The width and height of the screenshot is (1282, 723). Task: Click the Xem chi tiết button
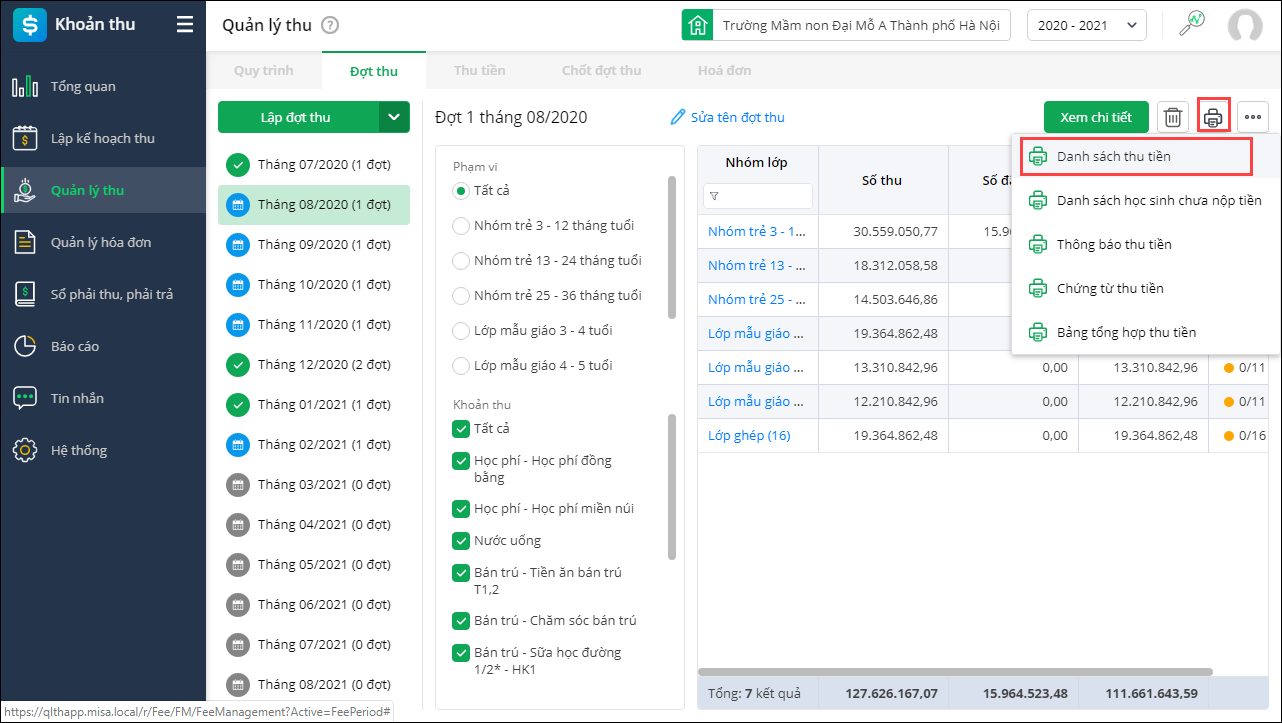click(1095, 117)
